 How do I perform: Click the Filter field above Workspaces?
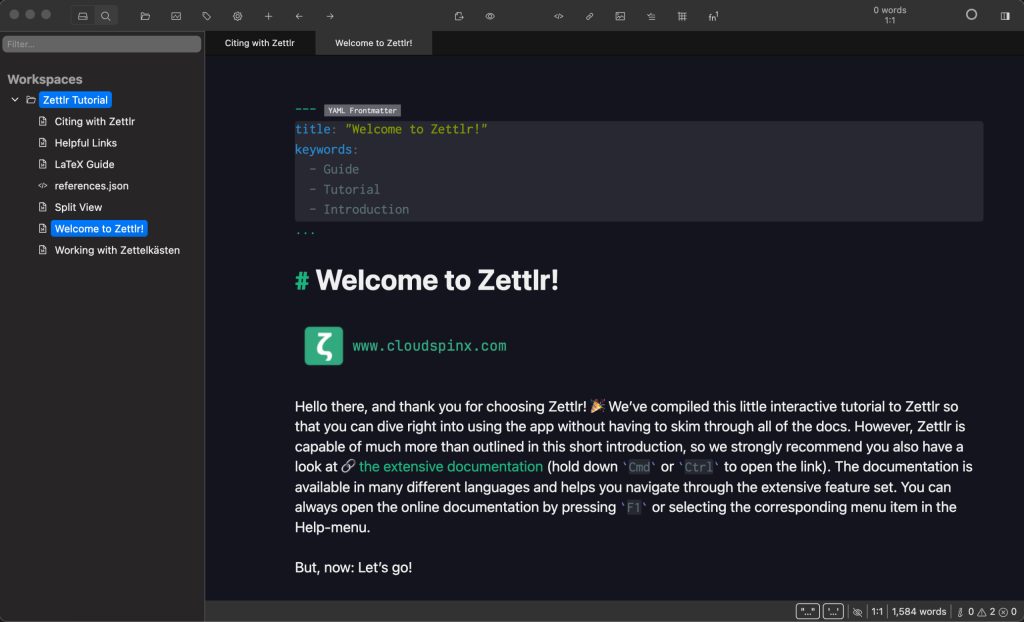click(x=100, y=43)
